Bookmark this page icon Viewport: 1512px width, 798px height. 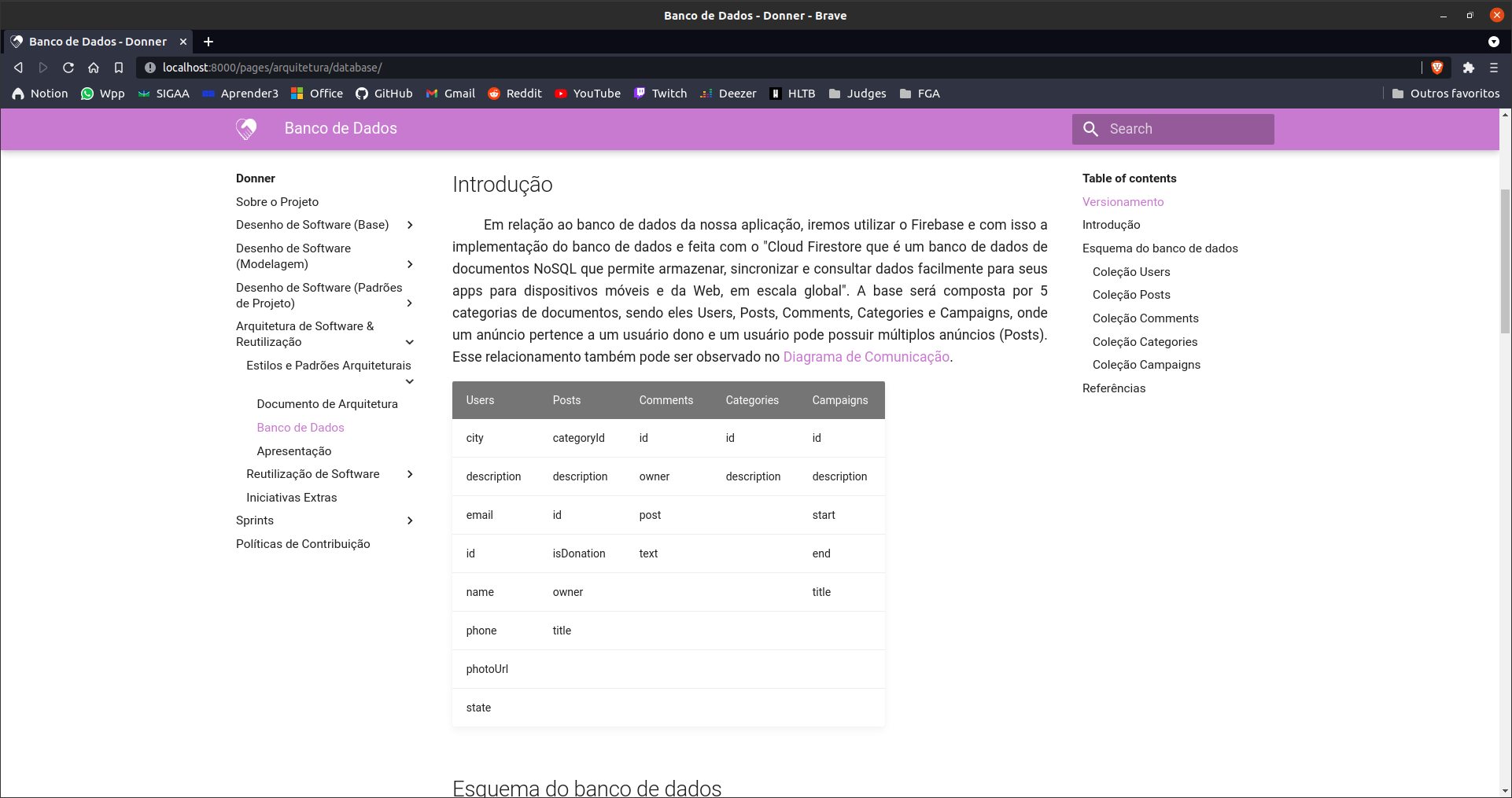tap(119, 68)
